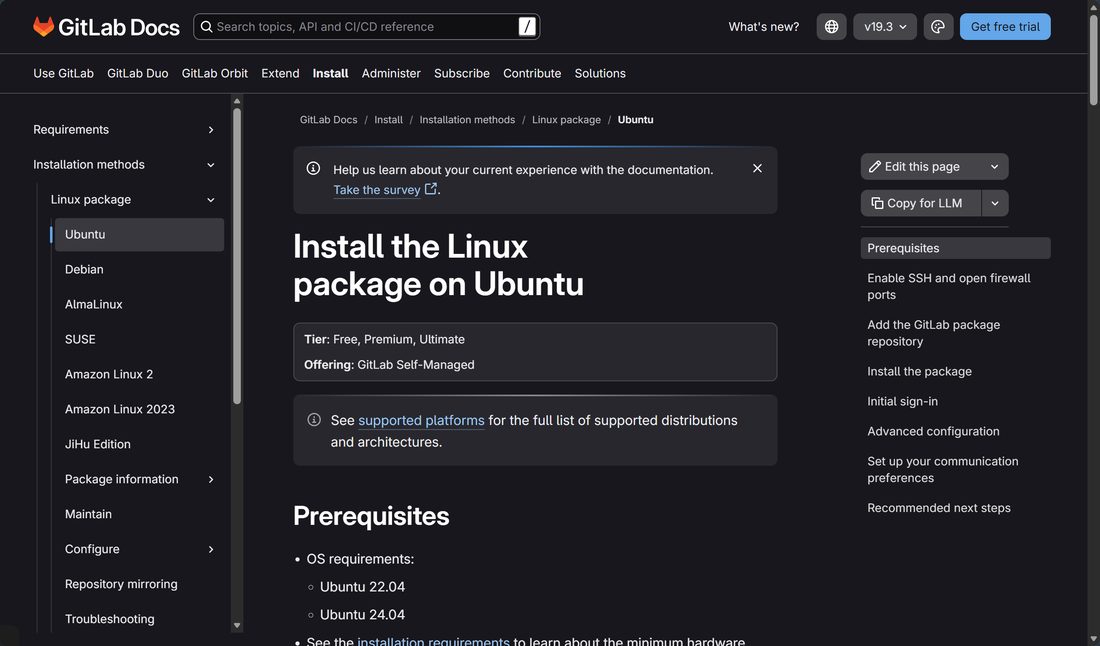Screen dimensions: 1100x646
Task: Focus the docs search input field
Action: click(366, 27)
